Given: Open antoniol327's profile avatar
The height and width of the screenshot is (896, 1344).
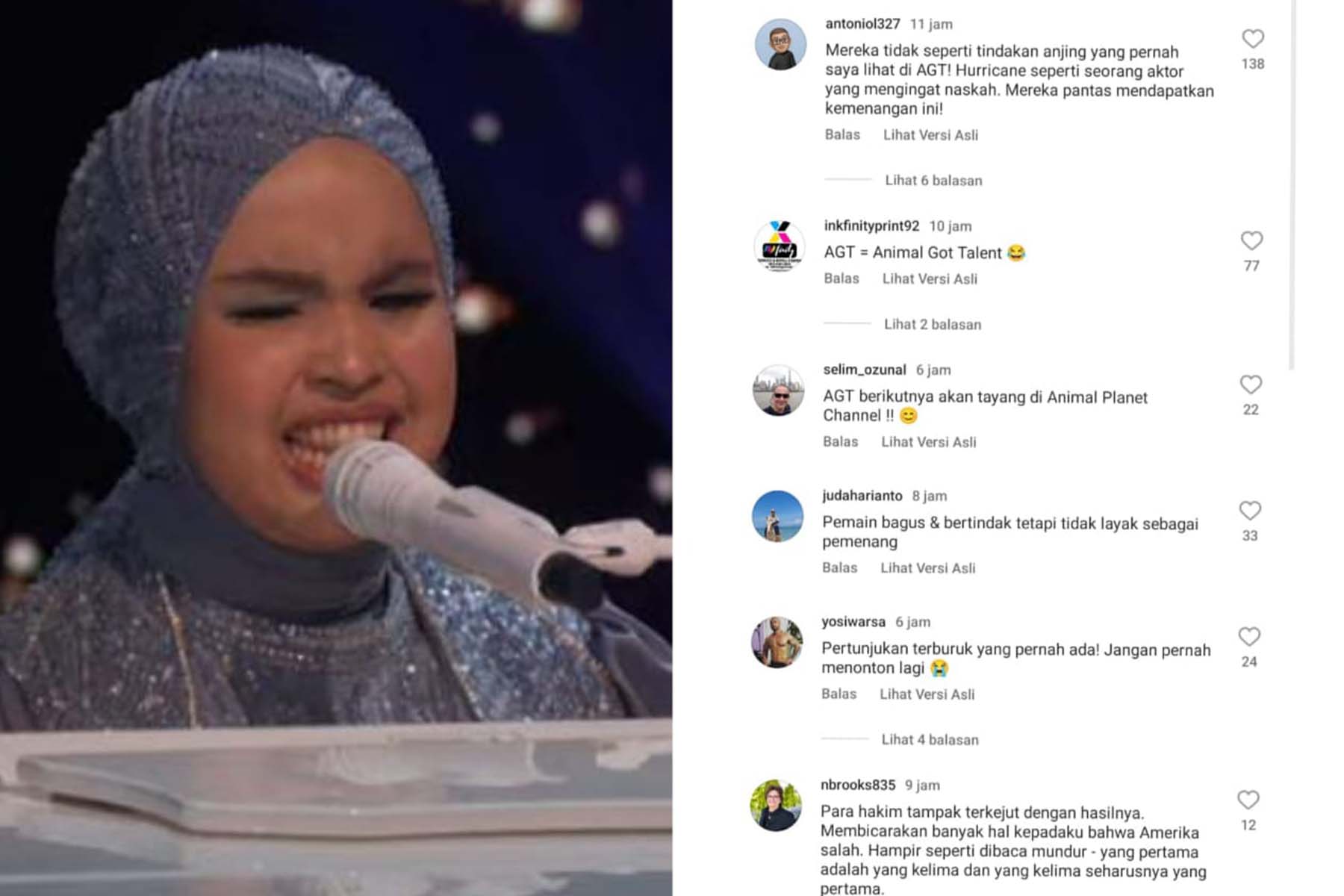Looking at the screenshot, I should click(x=781, y=45).
